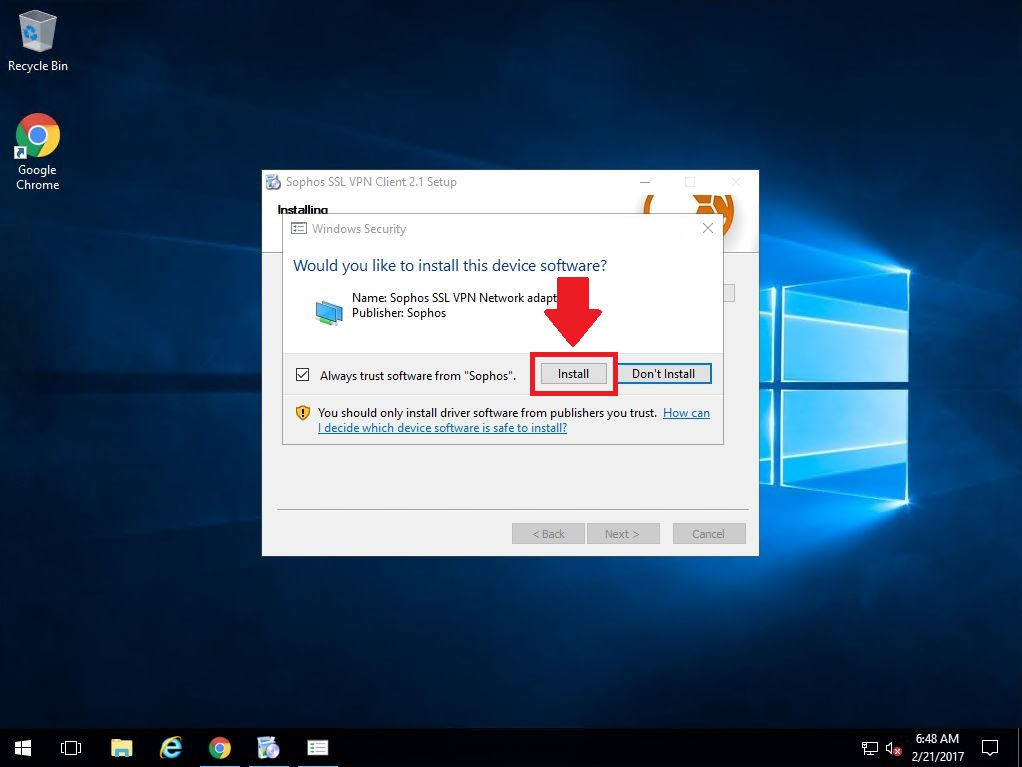The width and height of the screenshot is (1022, 767).
Task: Click the Sophos setup title bar icon
Action: (273, 182)
